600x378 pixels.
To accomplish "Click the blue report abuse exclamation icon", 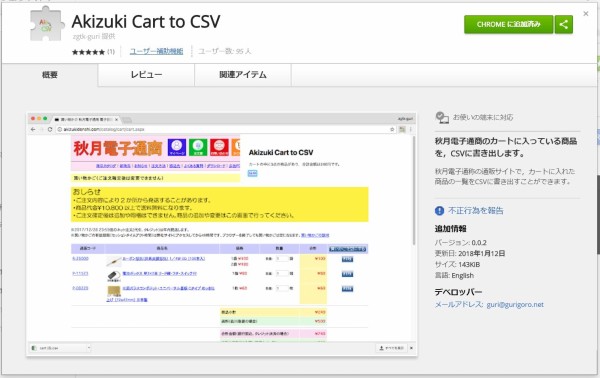I will (439, 210).
